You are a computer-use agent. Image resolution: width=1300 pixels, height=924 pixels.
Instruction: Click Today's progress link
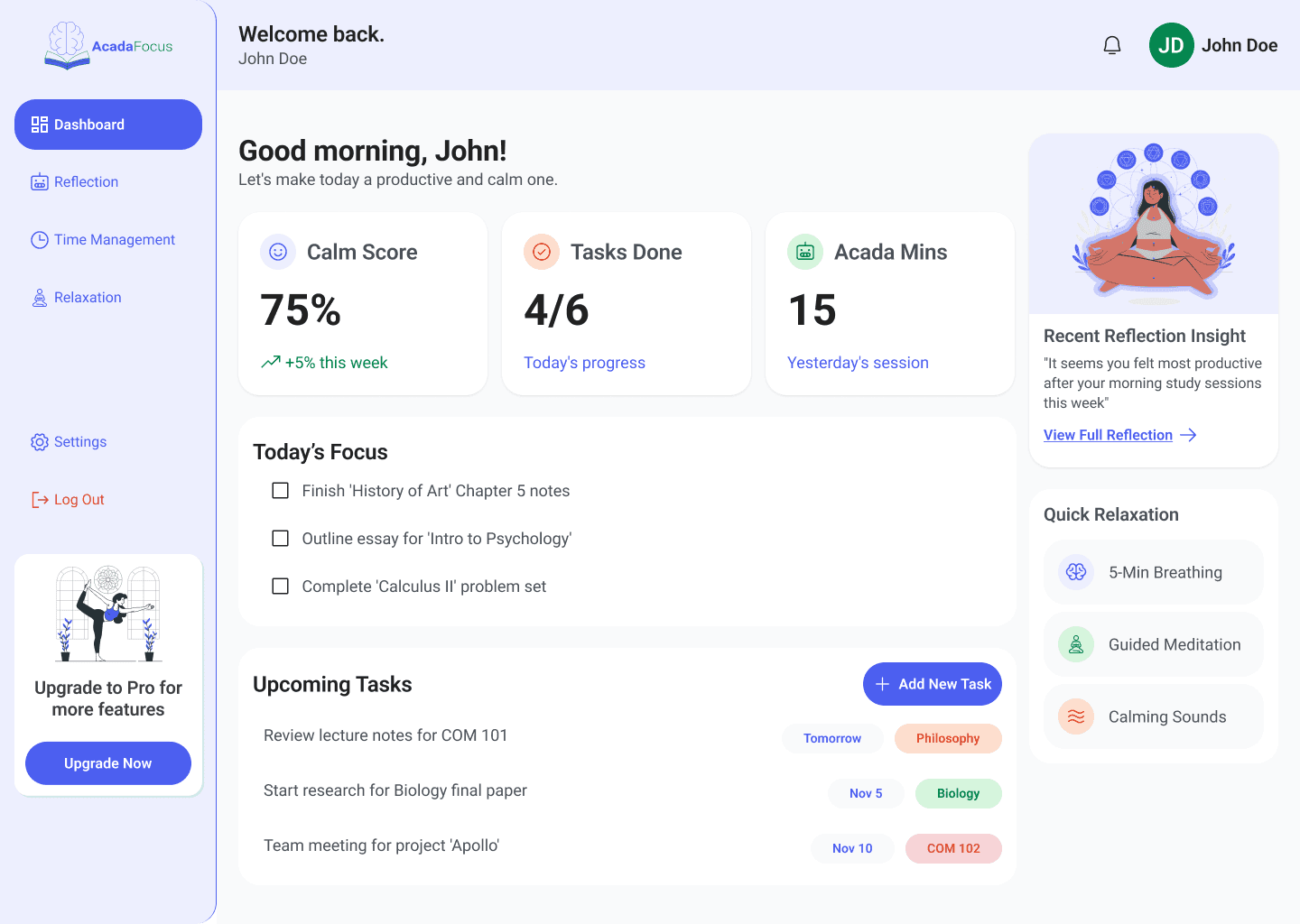(x=584, y=363)
